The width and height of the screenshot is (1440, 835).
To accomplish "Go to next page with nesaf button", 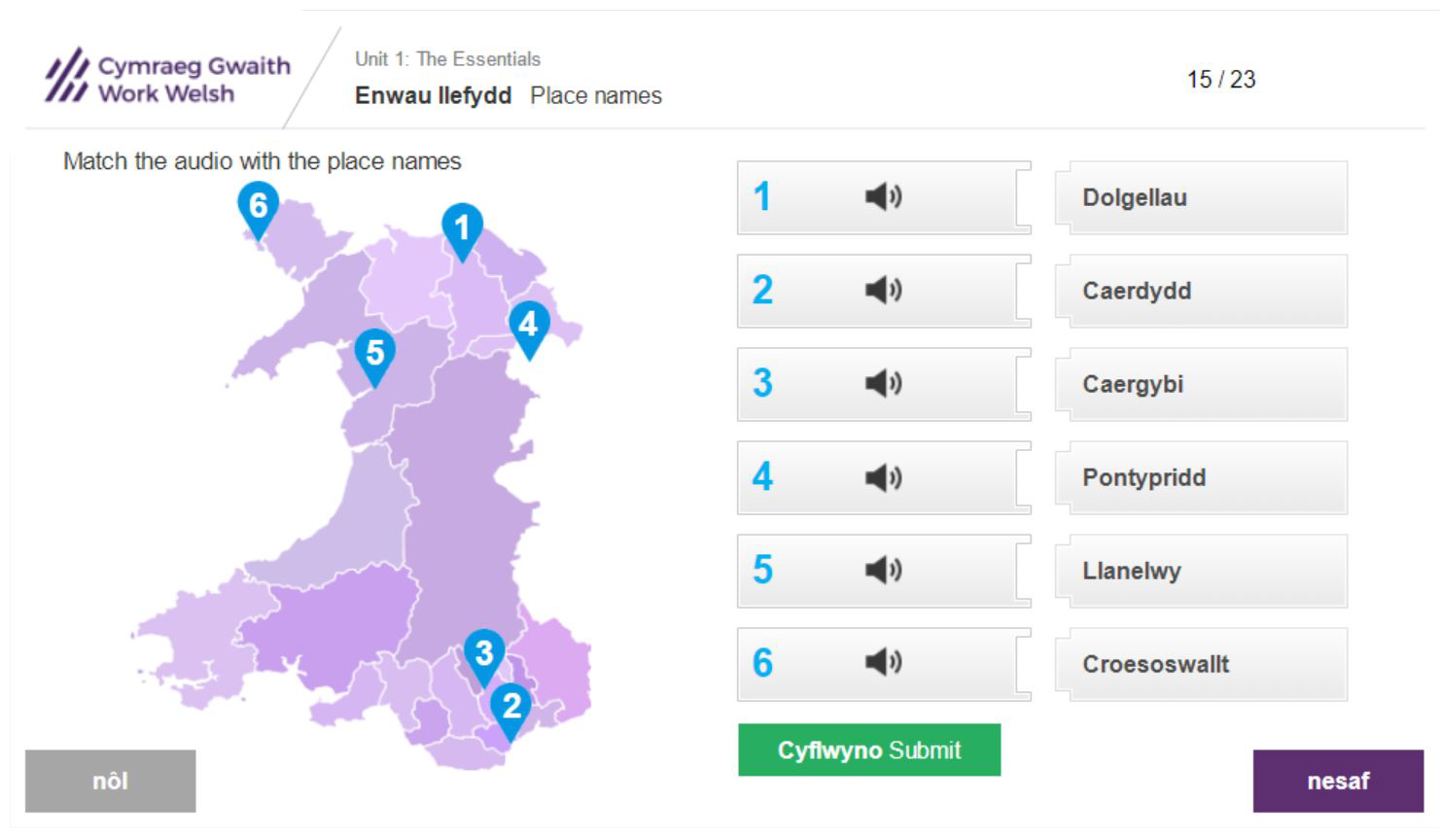I will [1337, 781].
